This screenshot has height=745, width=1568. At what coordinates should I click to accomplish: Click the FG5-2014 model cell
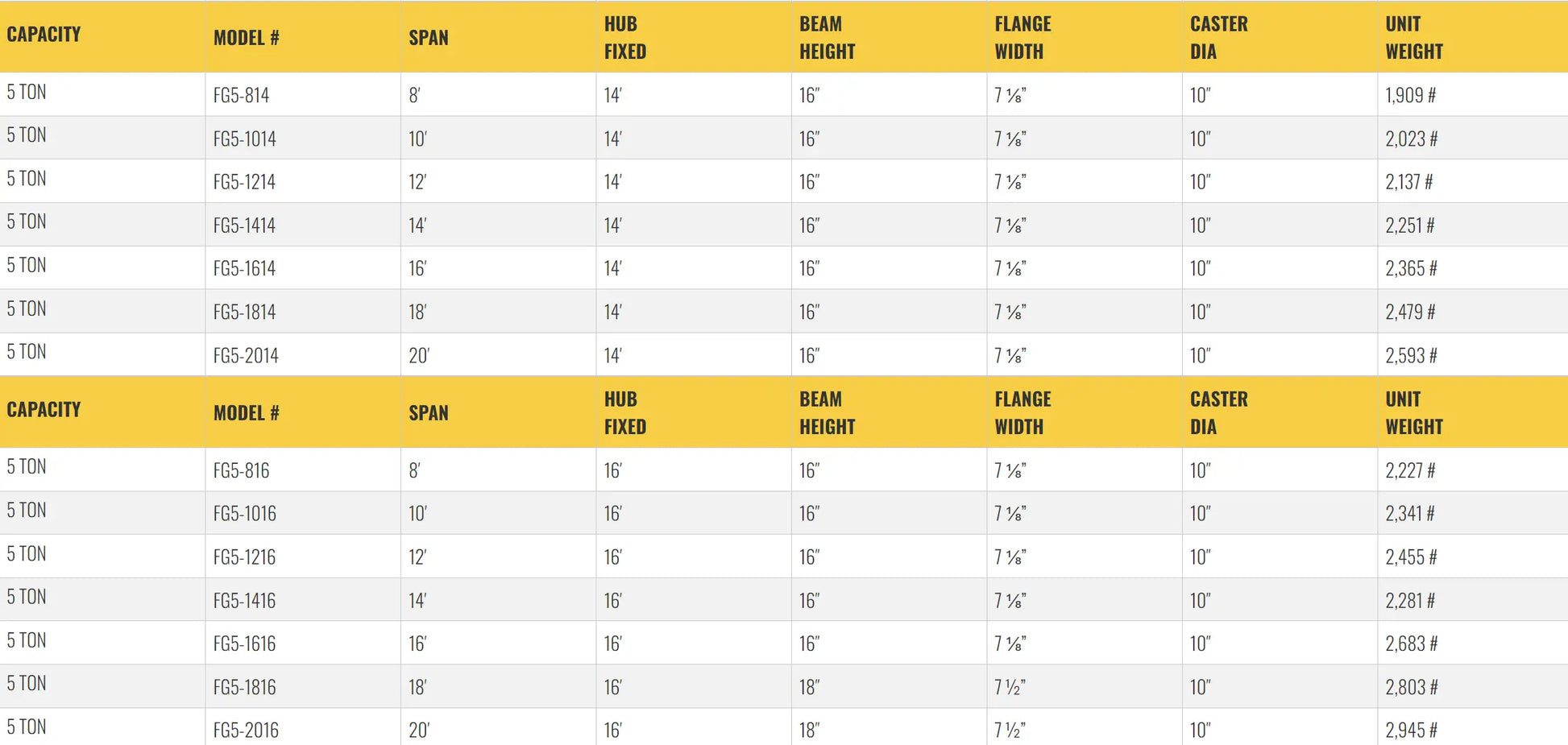246,355
